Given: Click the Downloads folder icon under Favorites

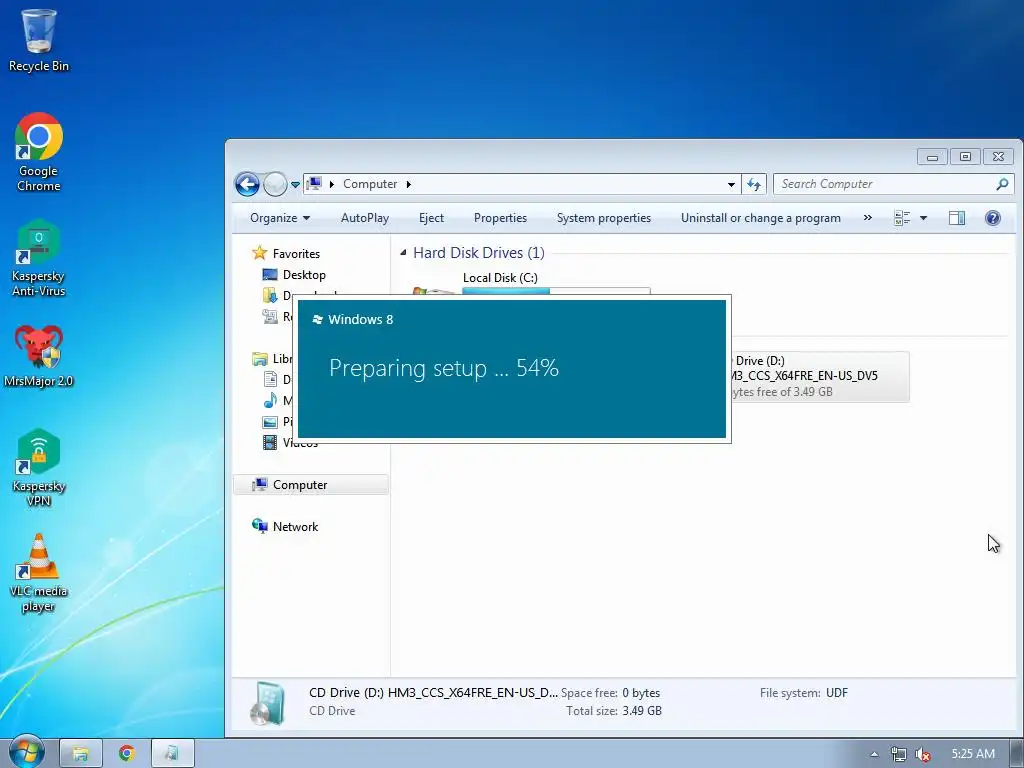Looking at the screenshot, I should (x=270, y=296).
